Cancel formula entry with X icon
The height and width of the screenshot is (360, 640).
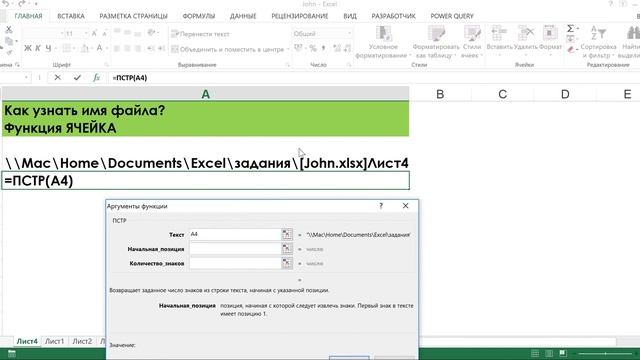click(x=58, y=78)
